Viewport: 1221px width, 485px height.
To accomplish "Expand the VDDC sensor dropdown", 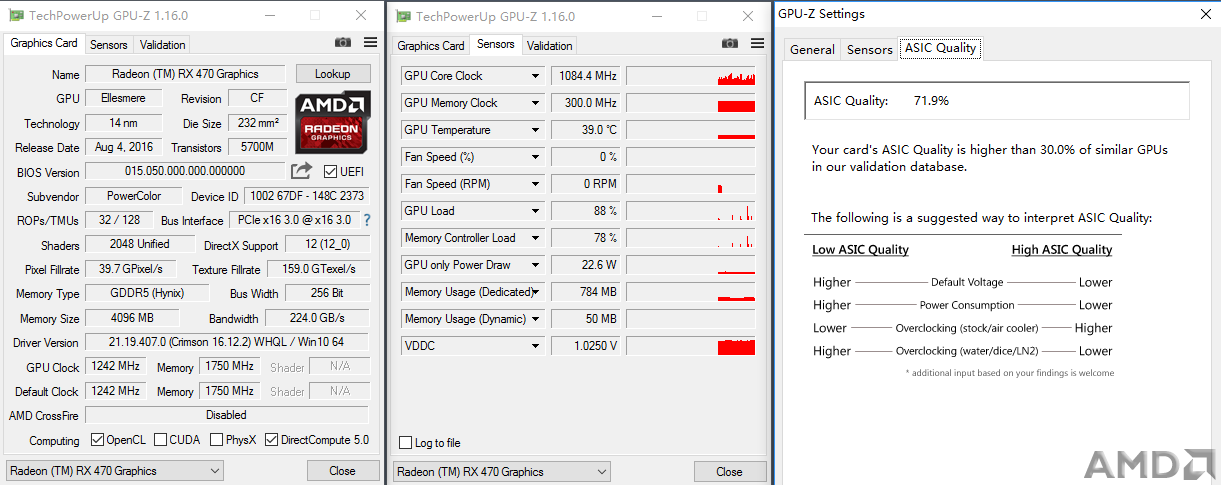I will click(535, 346).
